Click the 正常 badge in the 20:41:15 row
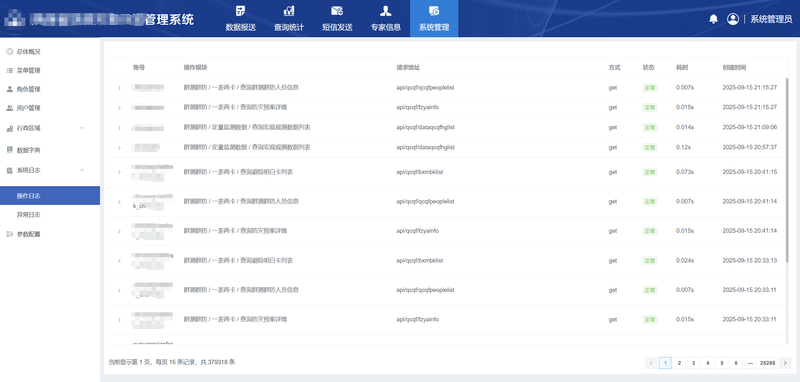 649,172
